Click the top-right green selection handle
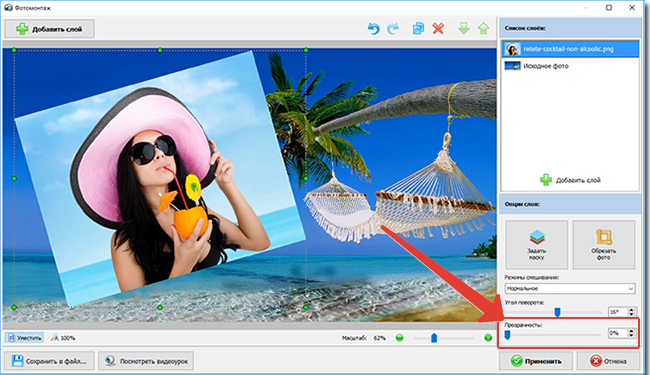 click(306, 50)
